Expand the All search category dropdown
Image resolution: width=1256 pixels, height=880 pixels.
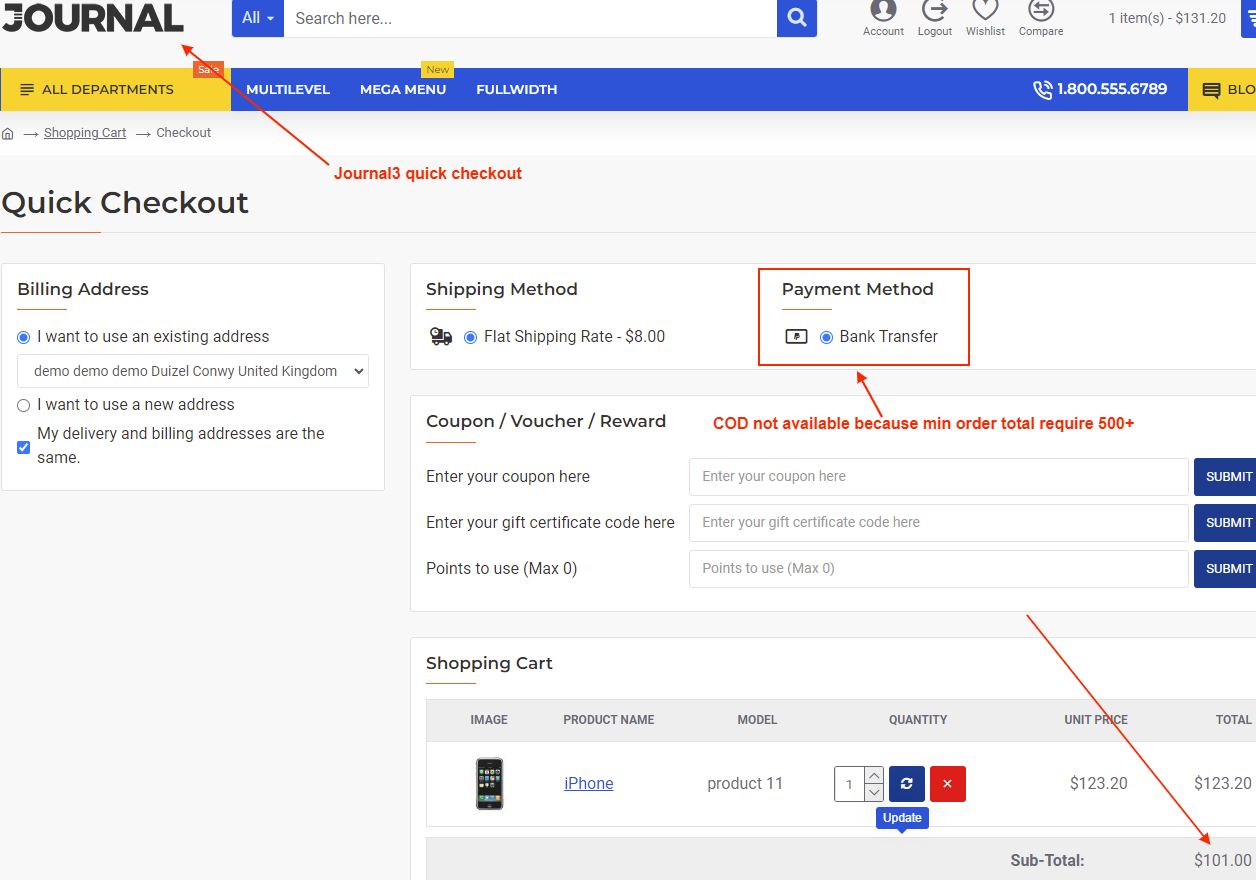tap(258, 18)
